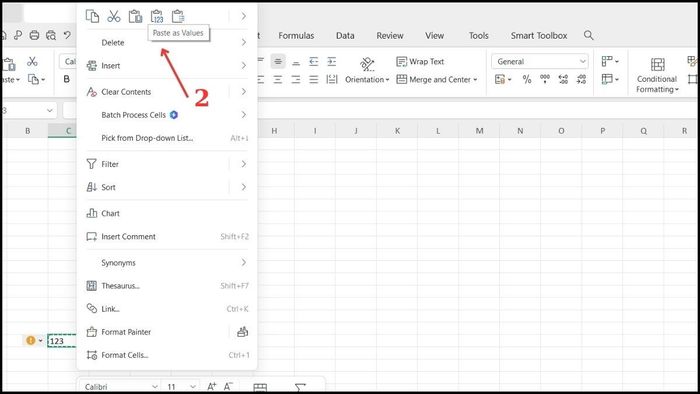
Task: Open Format Cells dialog entry
Action: [167, 355]
